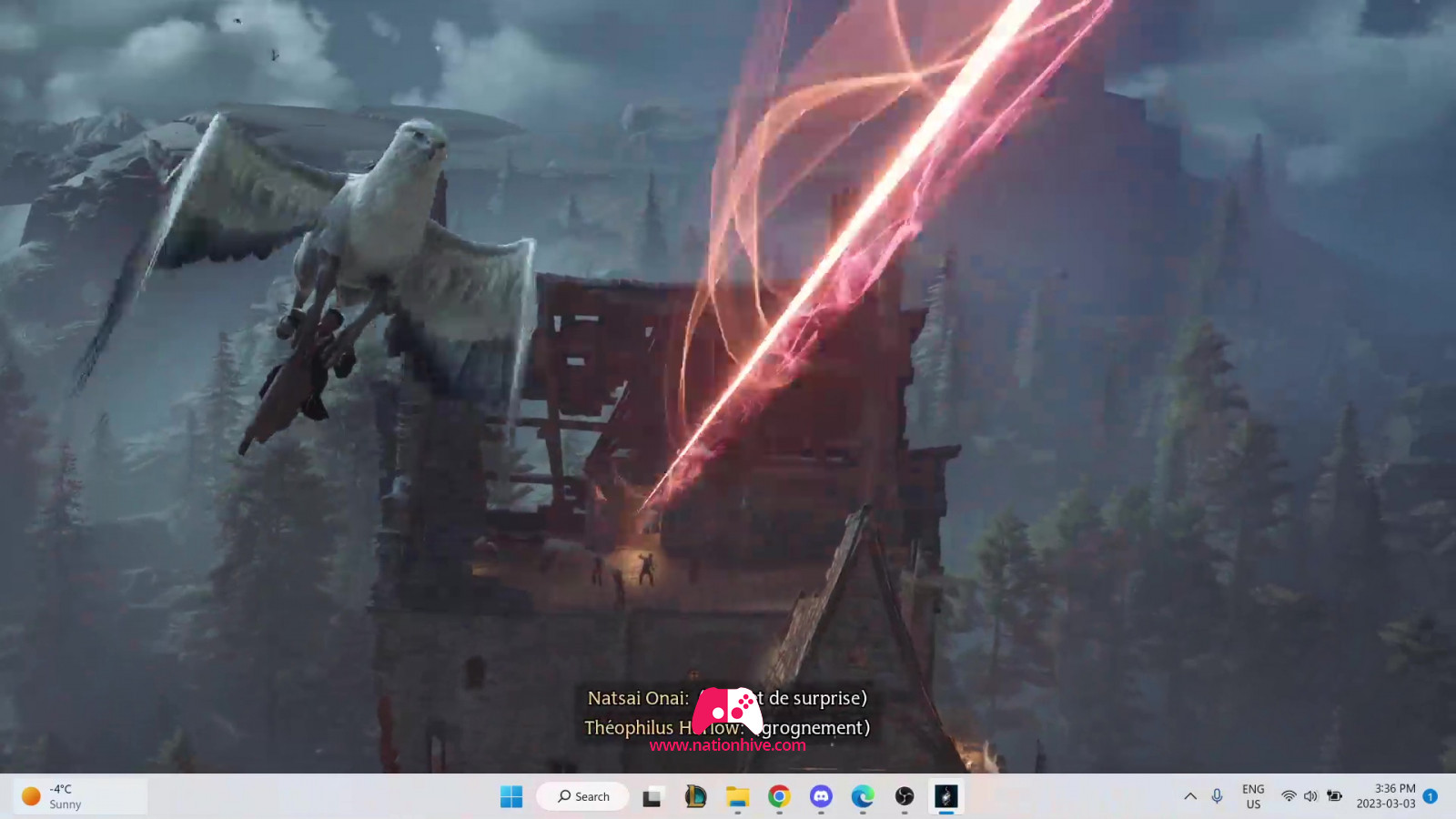Click the taskbar Search box
Image resolution: width=1456 pixels, height=819 pixels.
point(582,796)
